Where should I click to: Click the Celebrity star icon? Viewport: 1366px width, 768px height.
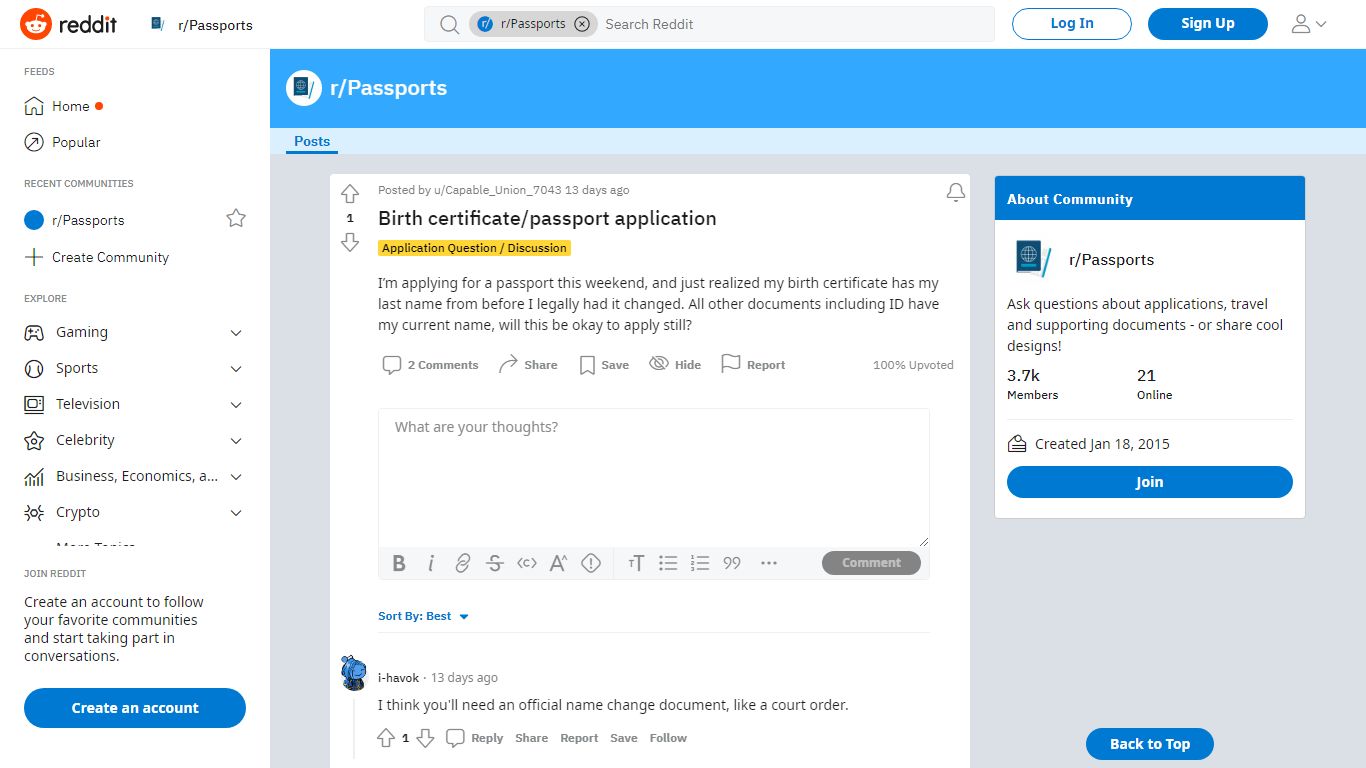point(34,440)
